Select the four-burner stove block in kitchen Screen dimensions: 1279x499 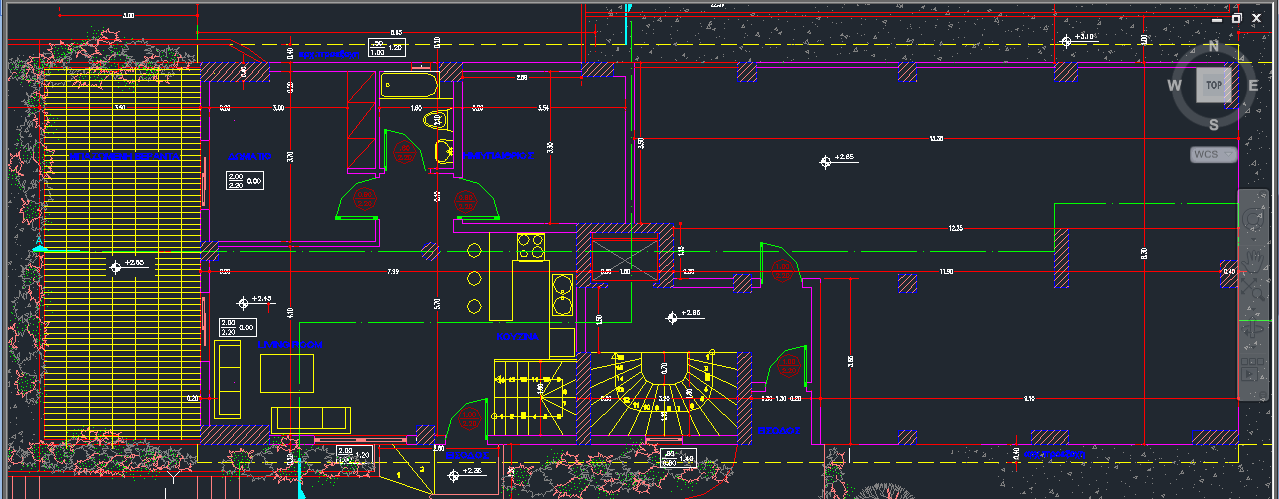tap(531, 245)
